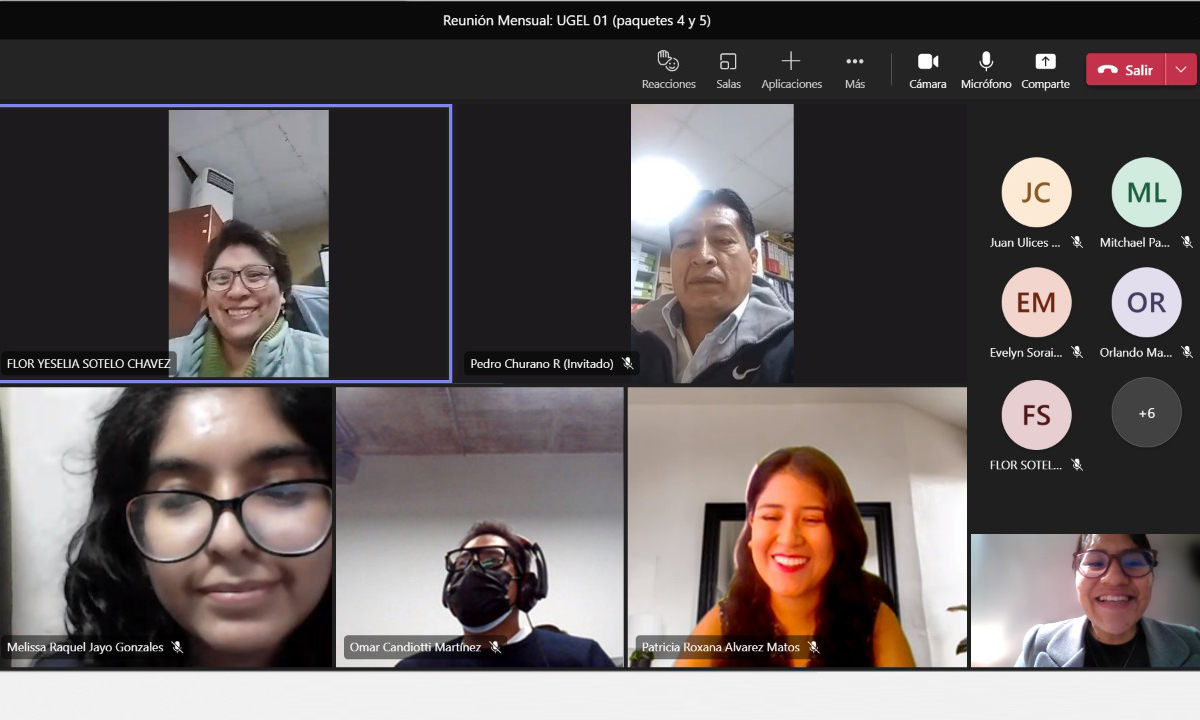Open the Más options menu

point(854,70)
